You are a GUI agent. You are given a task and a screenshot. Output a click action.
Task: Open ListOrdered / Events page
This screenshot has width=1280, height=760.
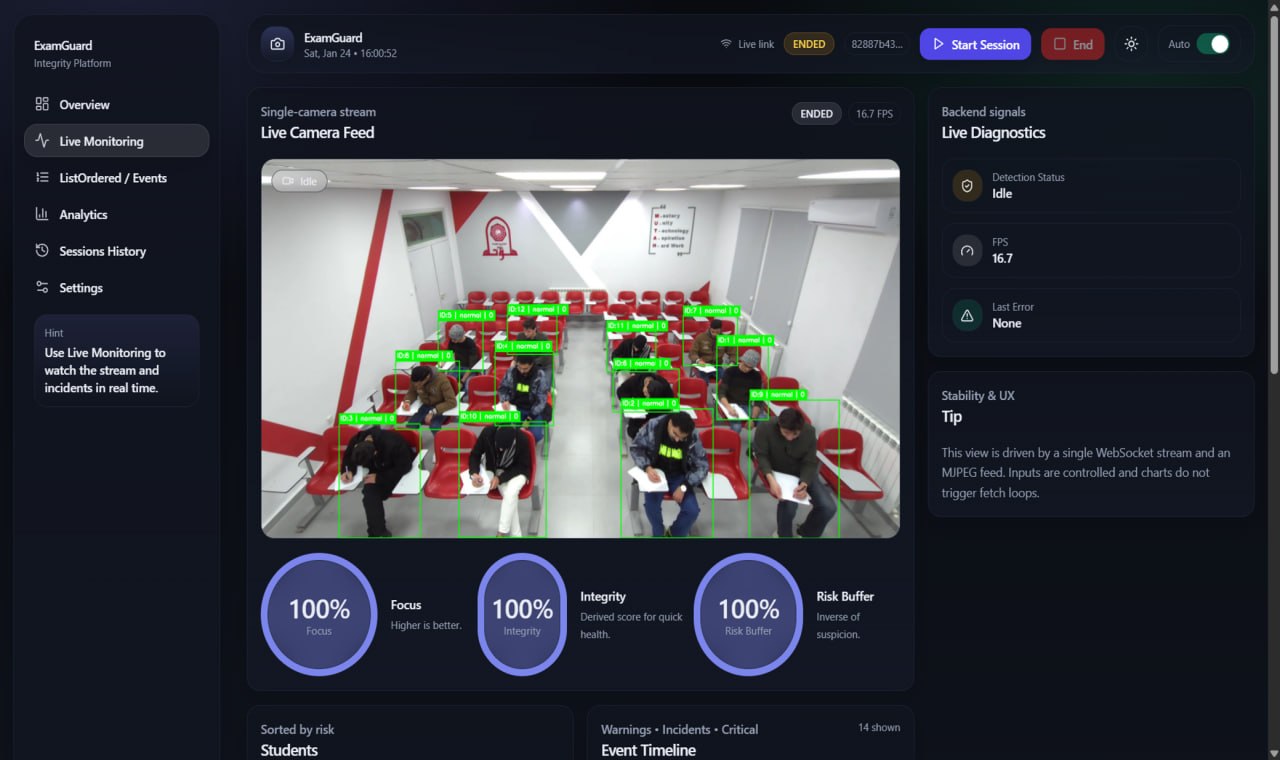116,177
